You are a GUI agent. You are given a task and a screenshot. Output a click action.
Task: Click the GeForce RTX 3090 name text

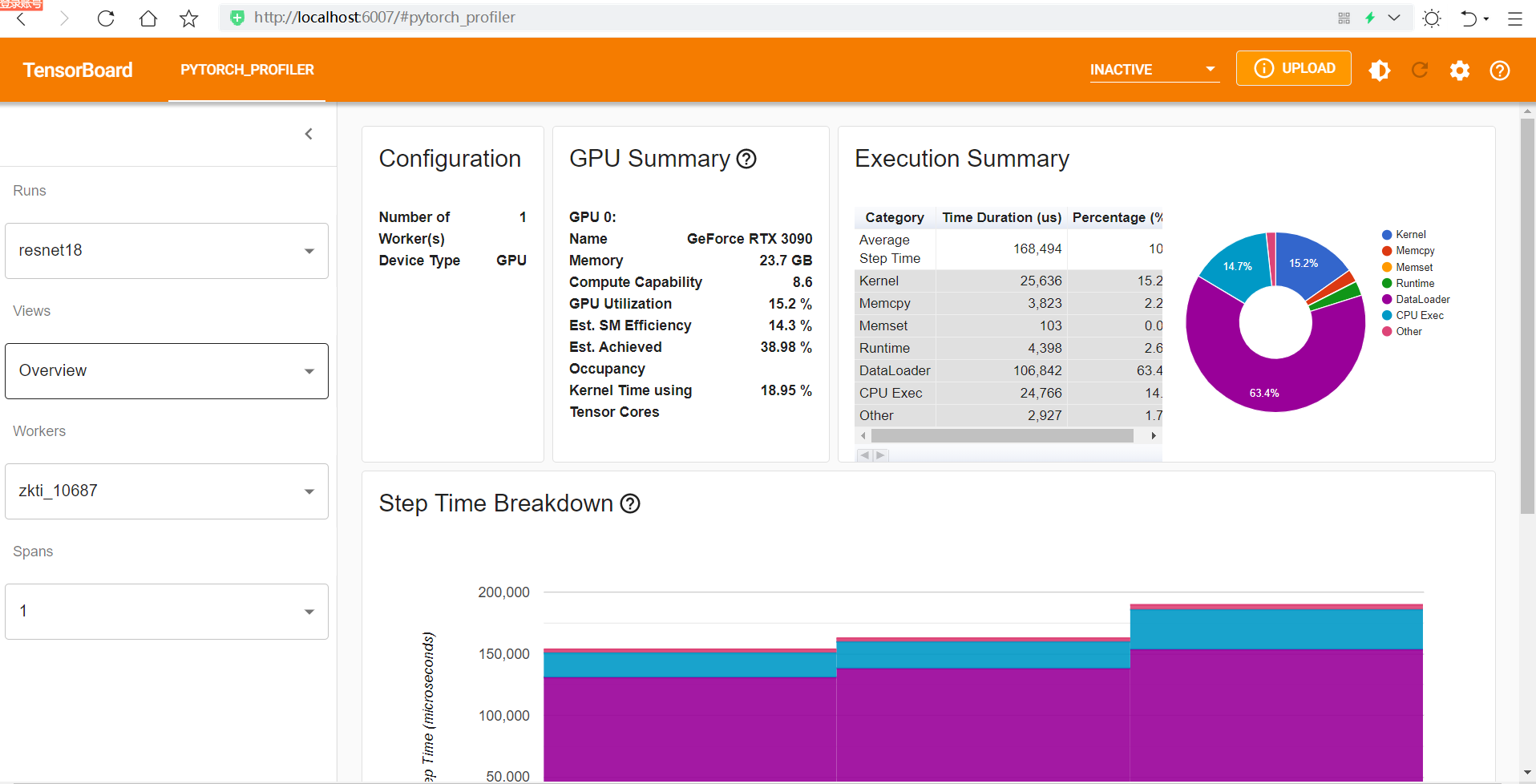coord(750,239)
